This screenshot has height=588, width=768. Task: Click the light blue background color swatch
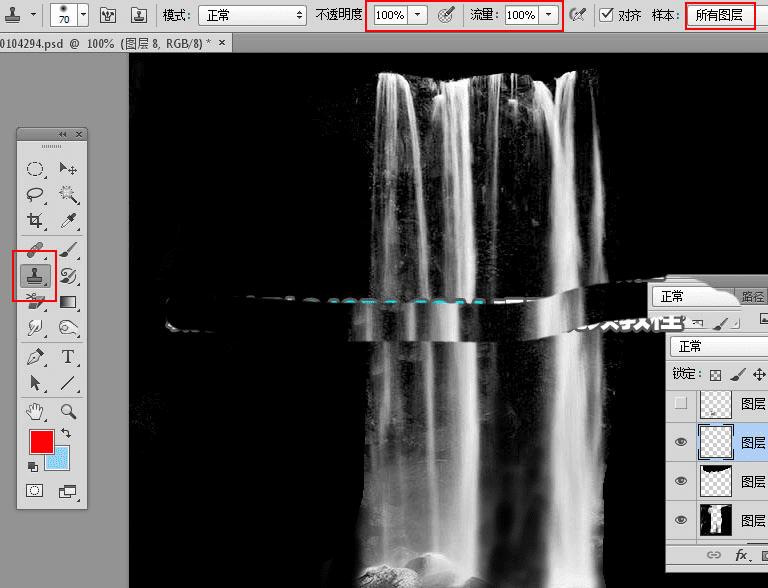point(60,459)
